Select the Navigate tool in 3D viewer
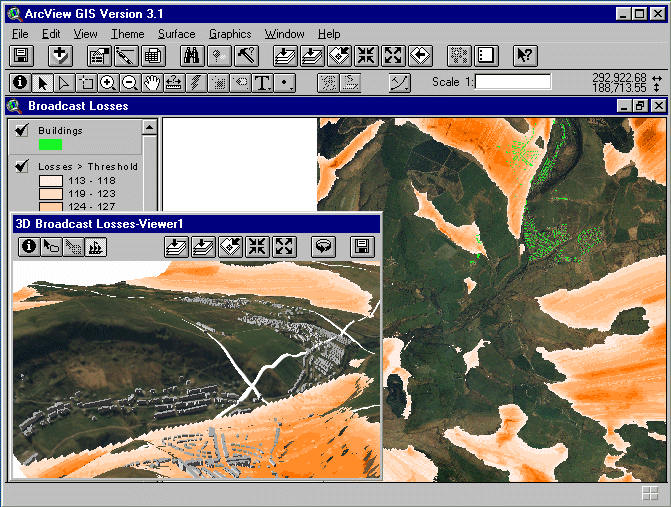671x507 pixels. coord(50,246)
